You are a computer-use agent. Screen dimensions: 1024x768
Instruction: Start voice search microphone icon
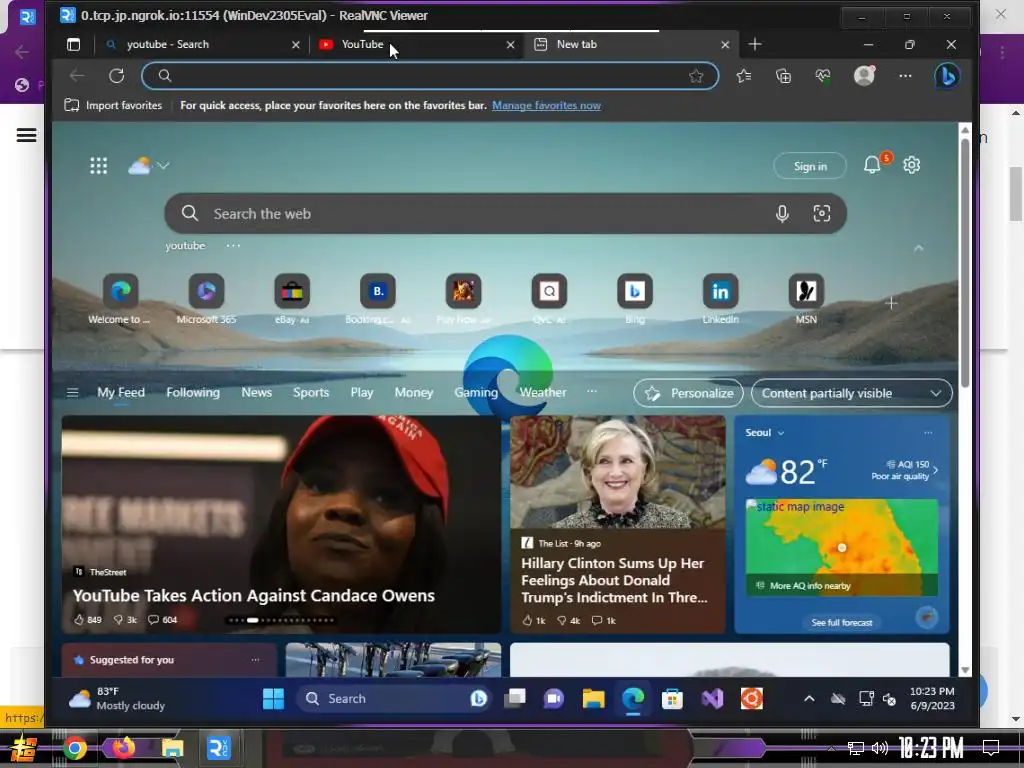(x=782, y=214)
